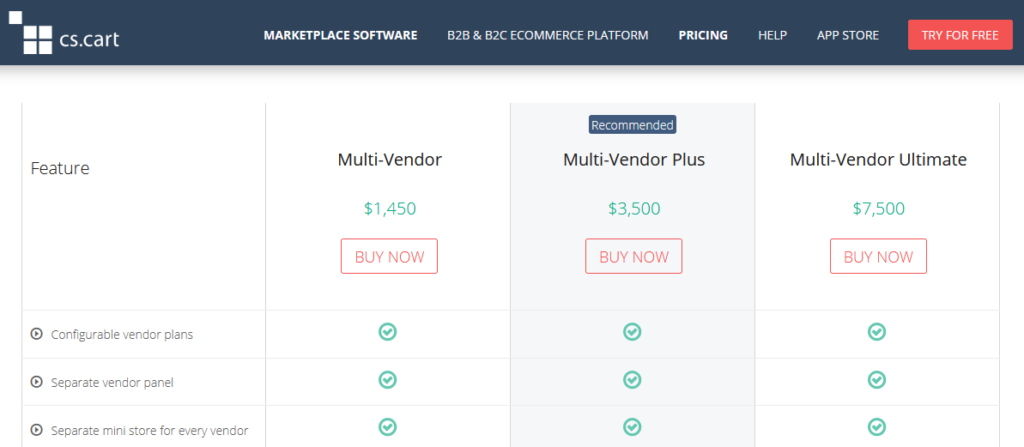Click the $1,450 price

(x=390, y=209)
